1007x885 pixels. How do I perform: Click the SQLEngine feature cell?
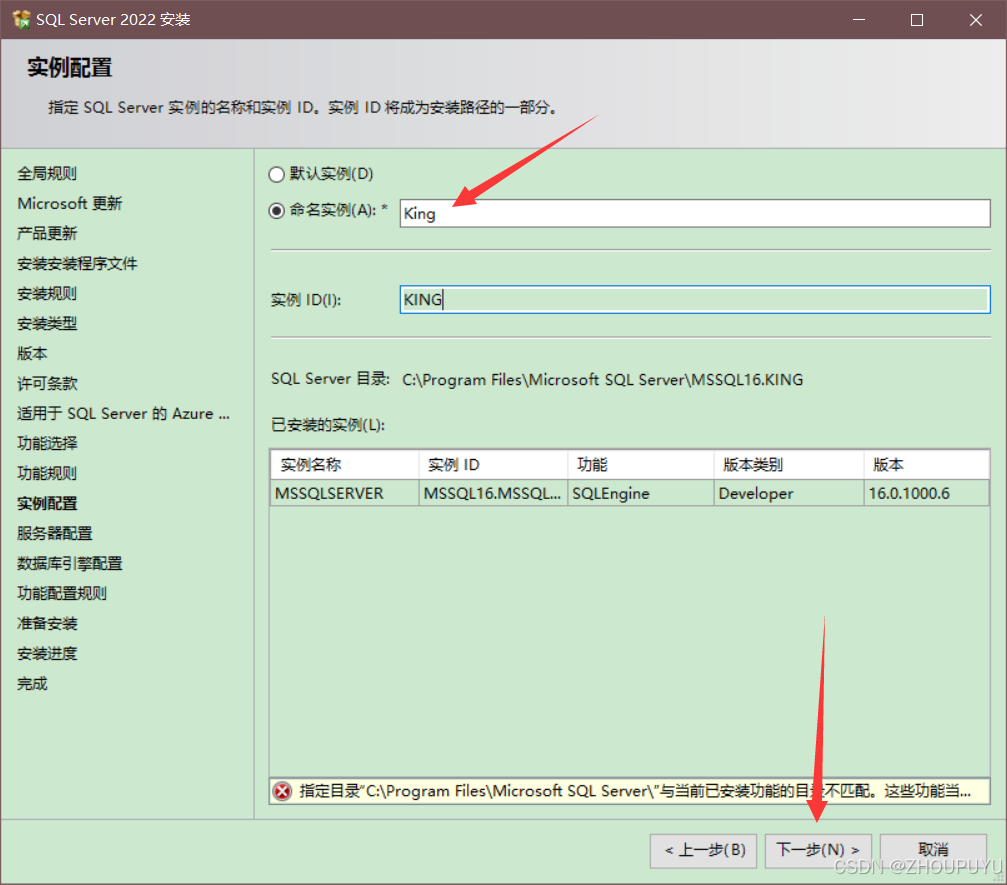pos(641,493)
